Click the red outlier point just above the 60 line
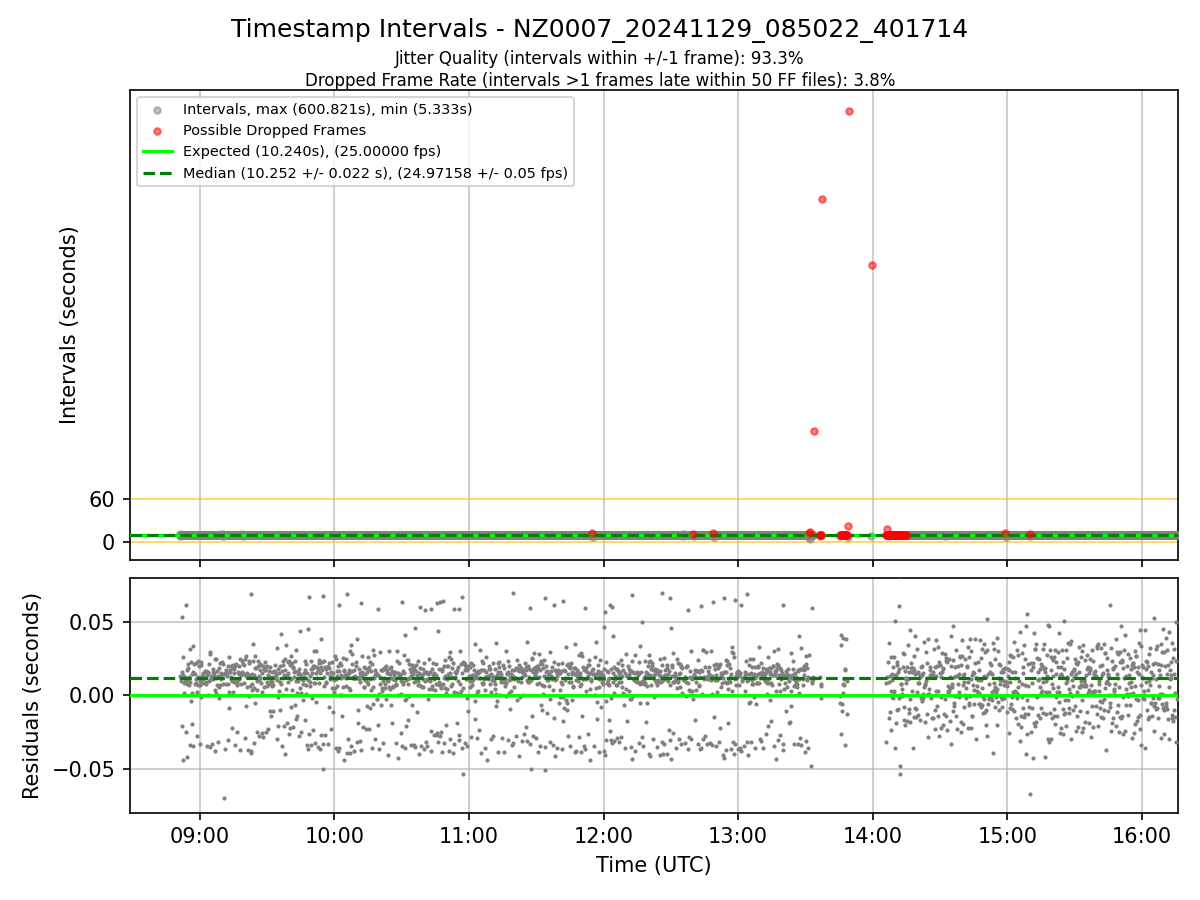1200x900 pixels. pyautogui.click(x=814, y=431)
